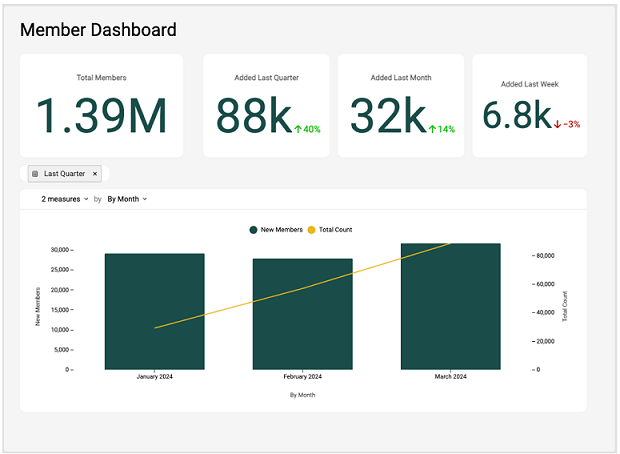The width and height of the screenshot is (620, 454).
Task: Toggle New Members series in chart legend
Action: tap(279, 230)
